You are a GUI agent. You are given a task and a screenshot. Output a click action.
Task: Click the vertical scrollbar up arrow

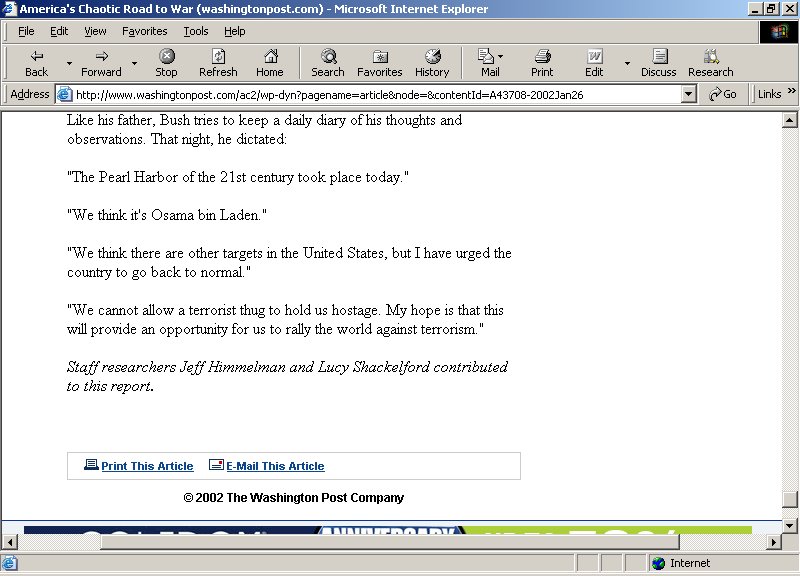[791, 119]
